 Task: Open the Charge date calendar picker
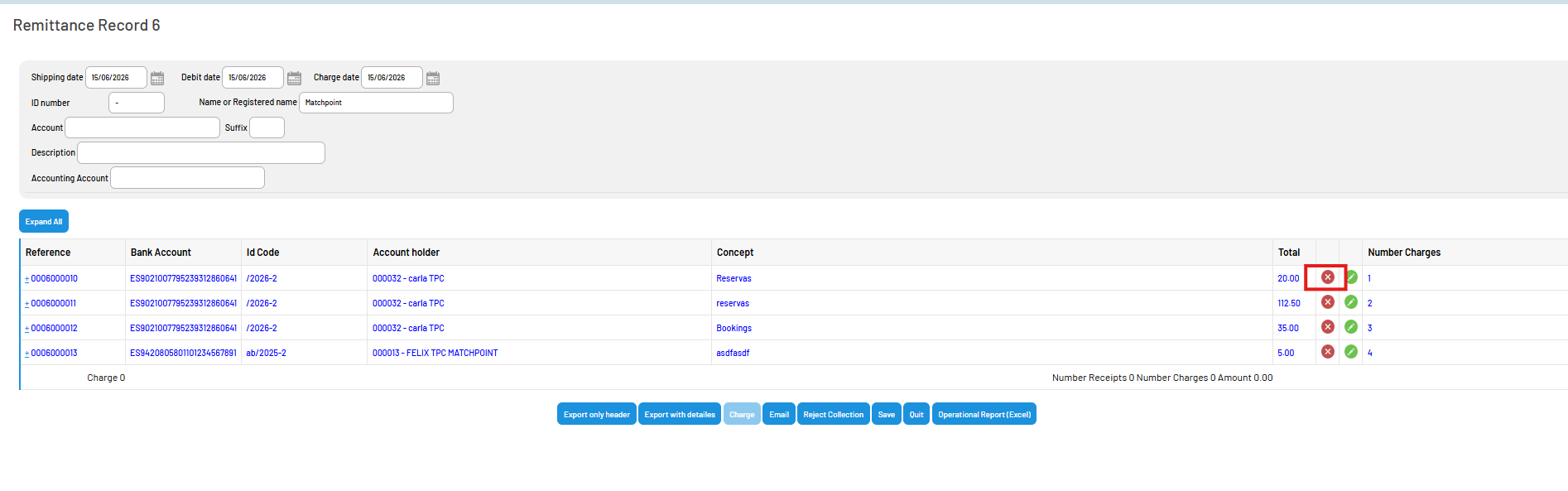coord(433,78)
